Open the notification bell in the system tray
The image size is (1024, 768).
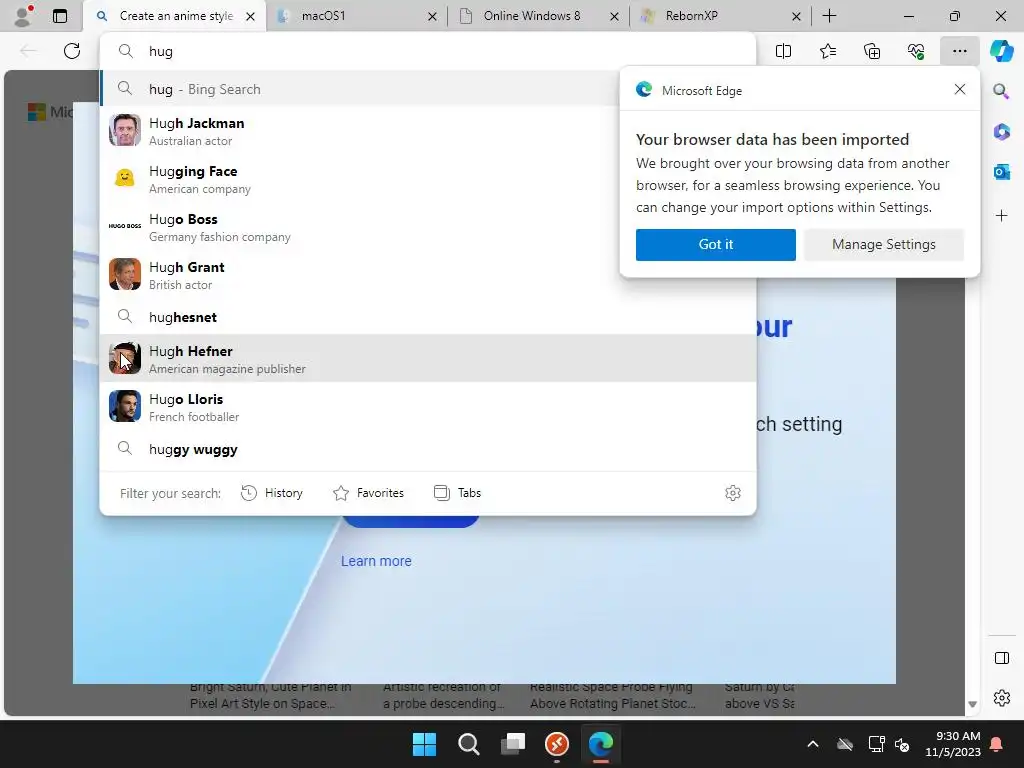(997, 744)
